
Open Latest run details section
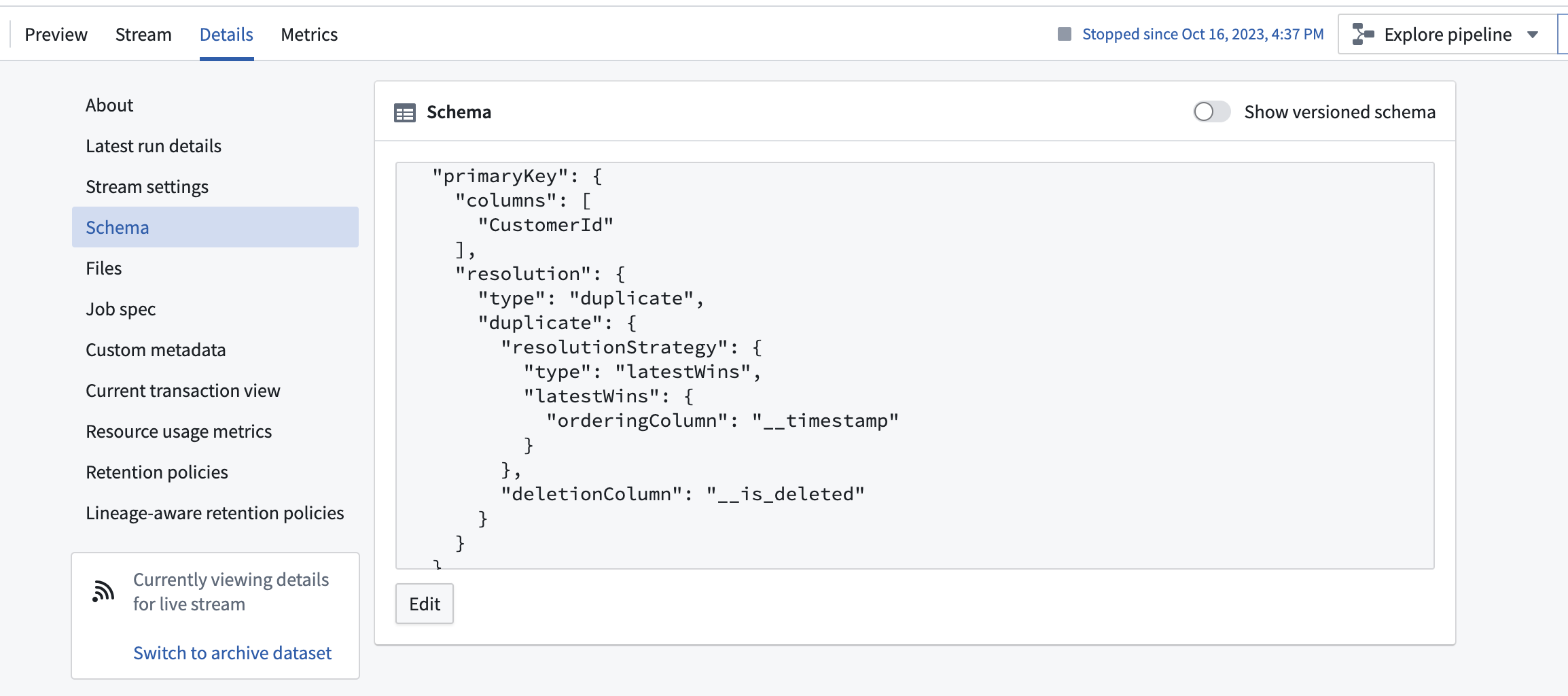(154, 145)
